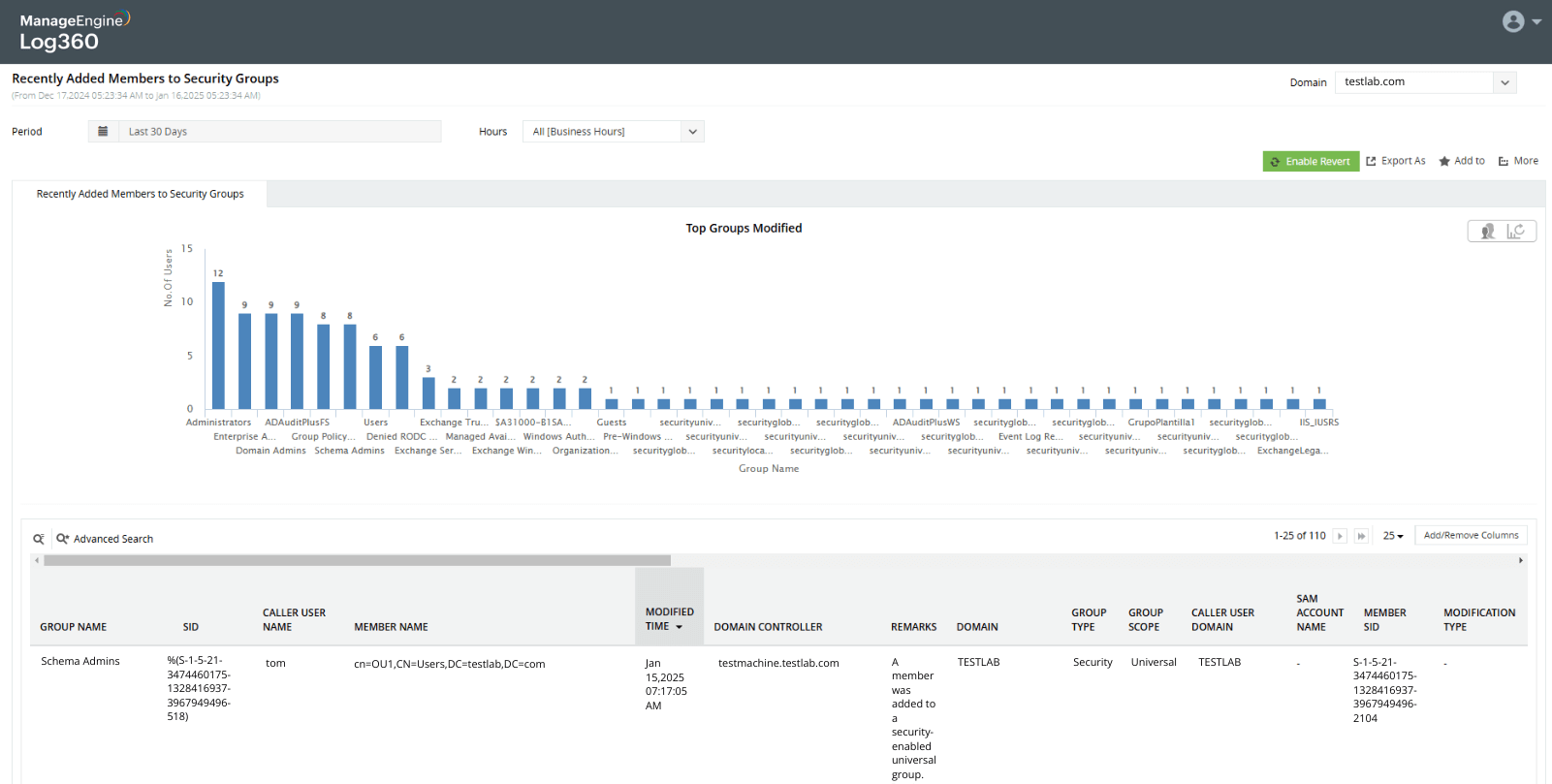This screenshot has width=1552, height=784.
Task: Click the quick search magnifier icon
Action: 39,539
